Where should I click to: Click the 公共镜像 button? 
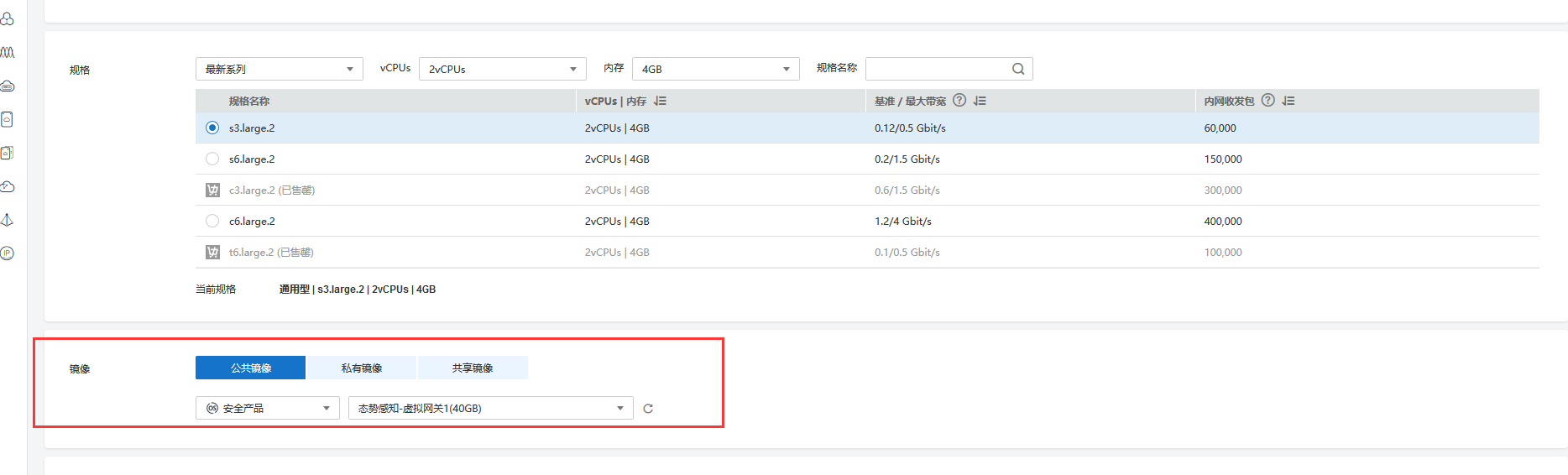pyautogui.click(x=251, y=368)
